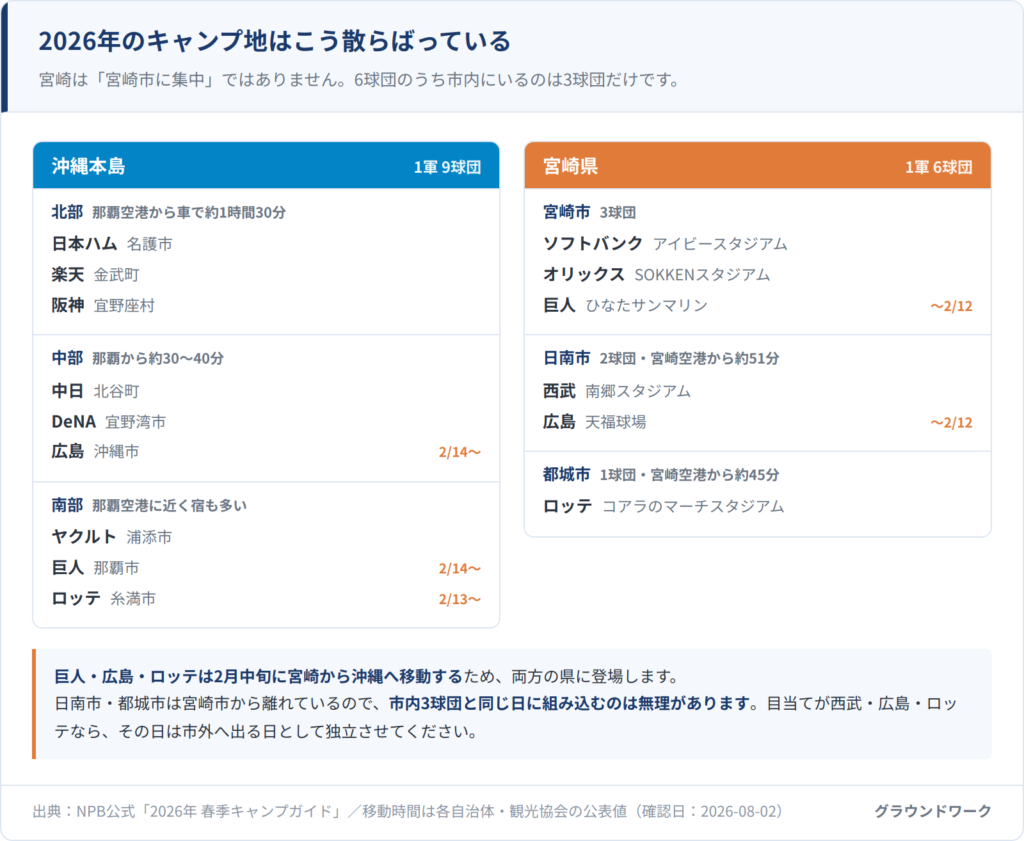The image size is (1024, 841).
Task: Select the 宮崎県 card header
Action: (758, 166)
